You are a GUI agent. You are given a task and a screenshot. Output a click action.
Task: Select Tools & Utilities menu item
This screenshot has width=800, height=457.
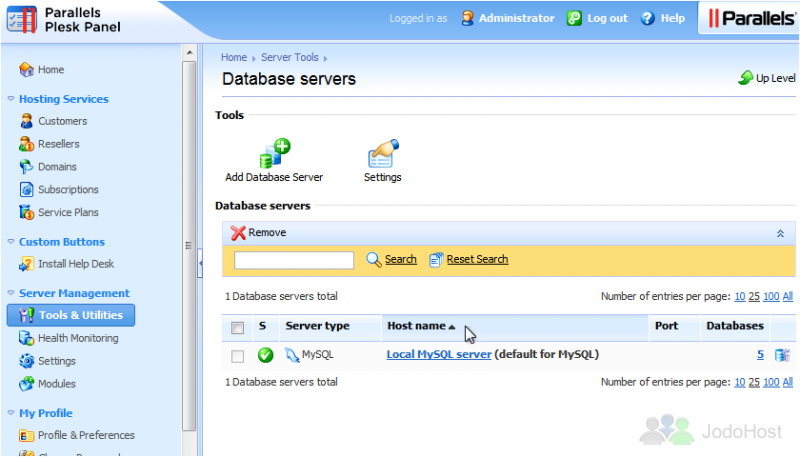click(71, 315)
